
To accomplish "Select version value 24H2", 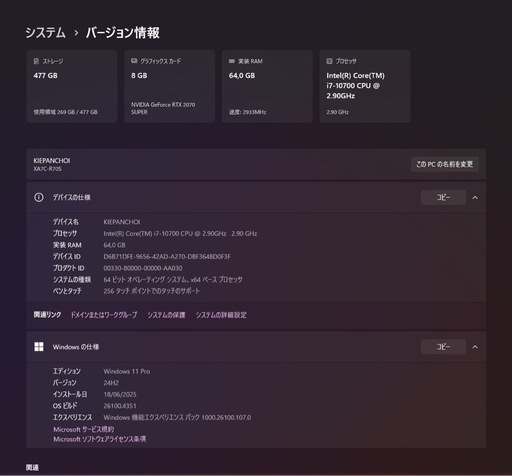I will (111, 383).
